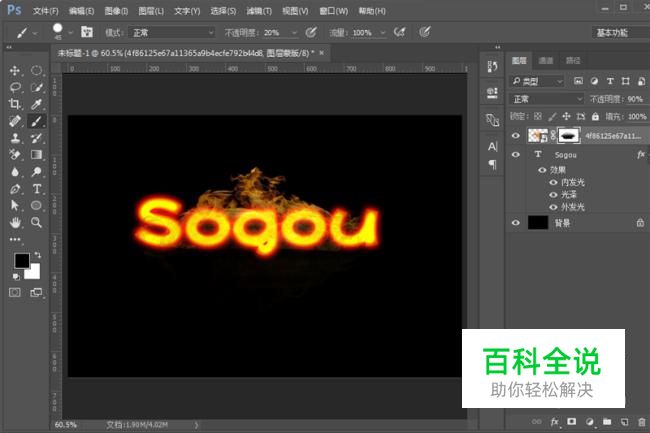The width and height of the screenshot is (650, 433).
Task: Swap foreground and background colors
Action: (38, 254)
